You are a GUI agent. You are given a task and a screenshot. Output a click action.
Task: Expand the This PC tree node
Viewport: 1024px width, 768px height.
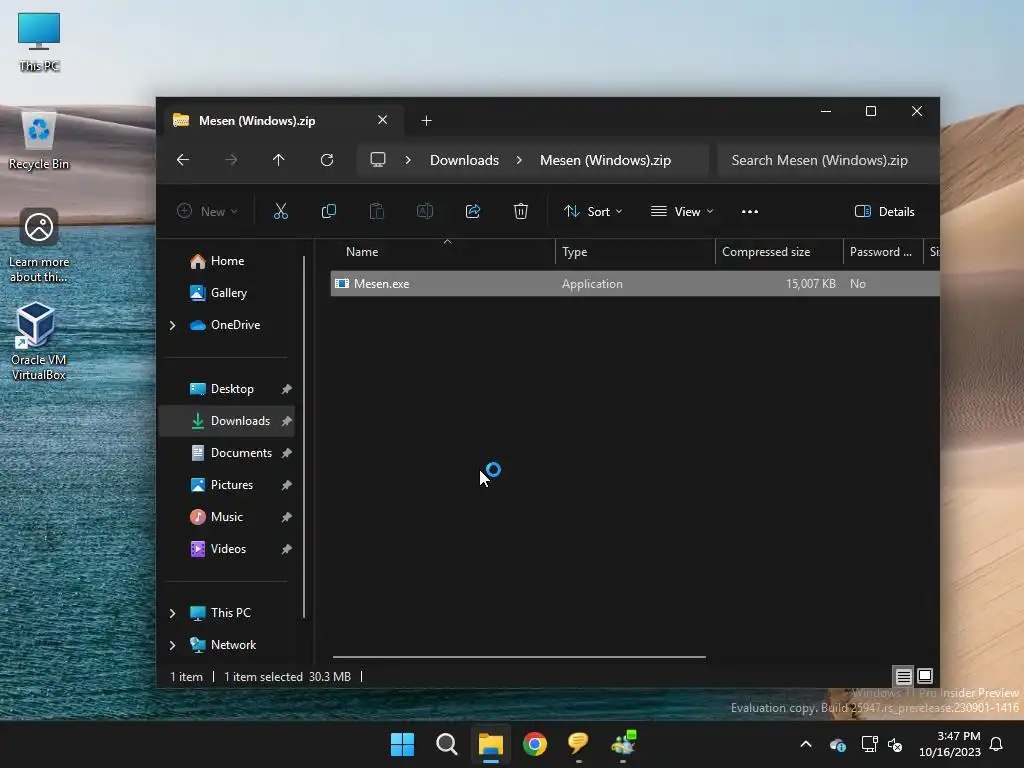(172, 613)
